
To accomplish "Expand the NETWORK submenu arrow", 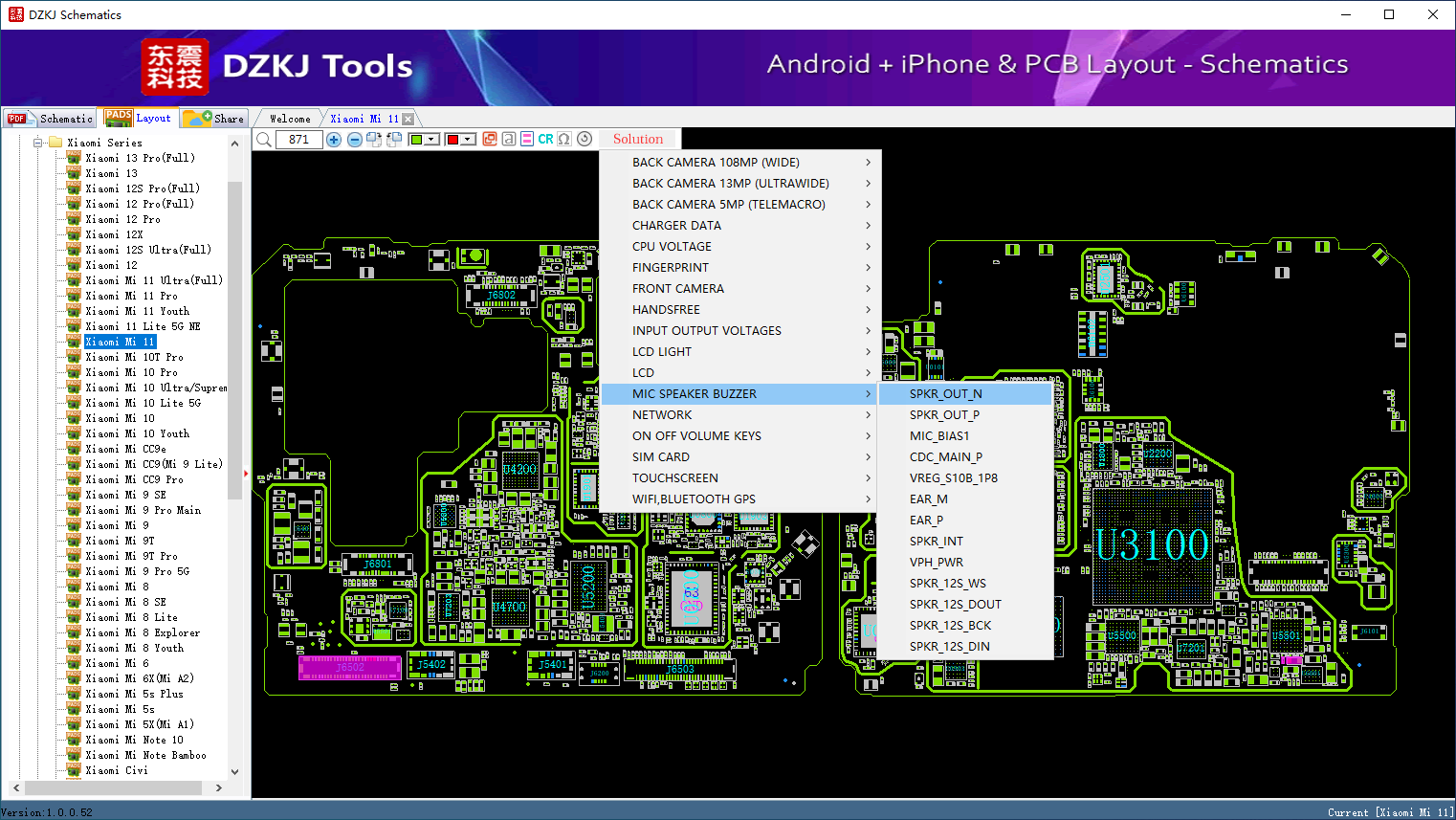I will pos(868,415).
